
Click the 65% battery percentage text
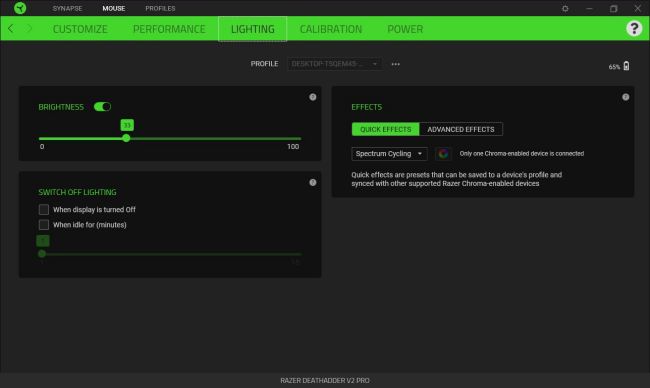[x=614, y=67]
